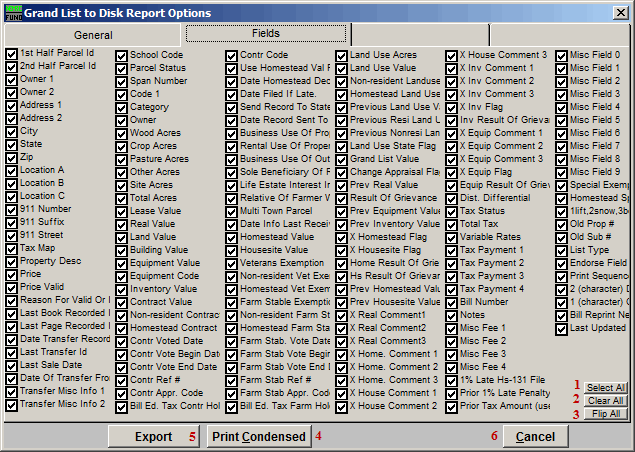Disable the Land Use Acres checkbox
The image size is (635, 452).
(x=342, y=55)
